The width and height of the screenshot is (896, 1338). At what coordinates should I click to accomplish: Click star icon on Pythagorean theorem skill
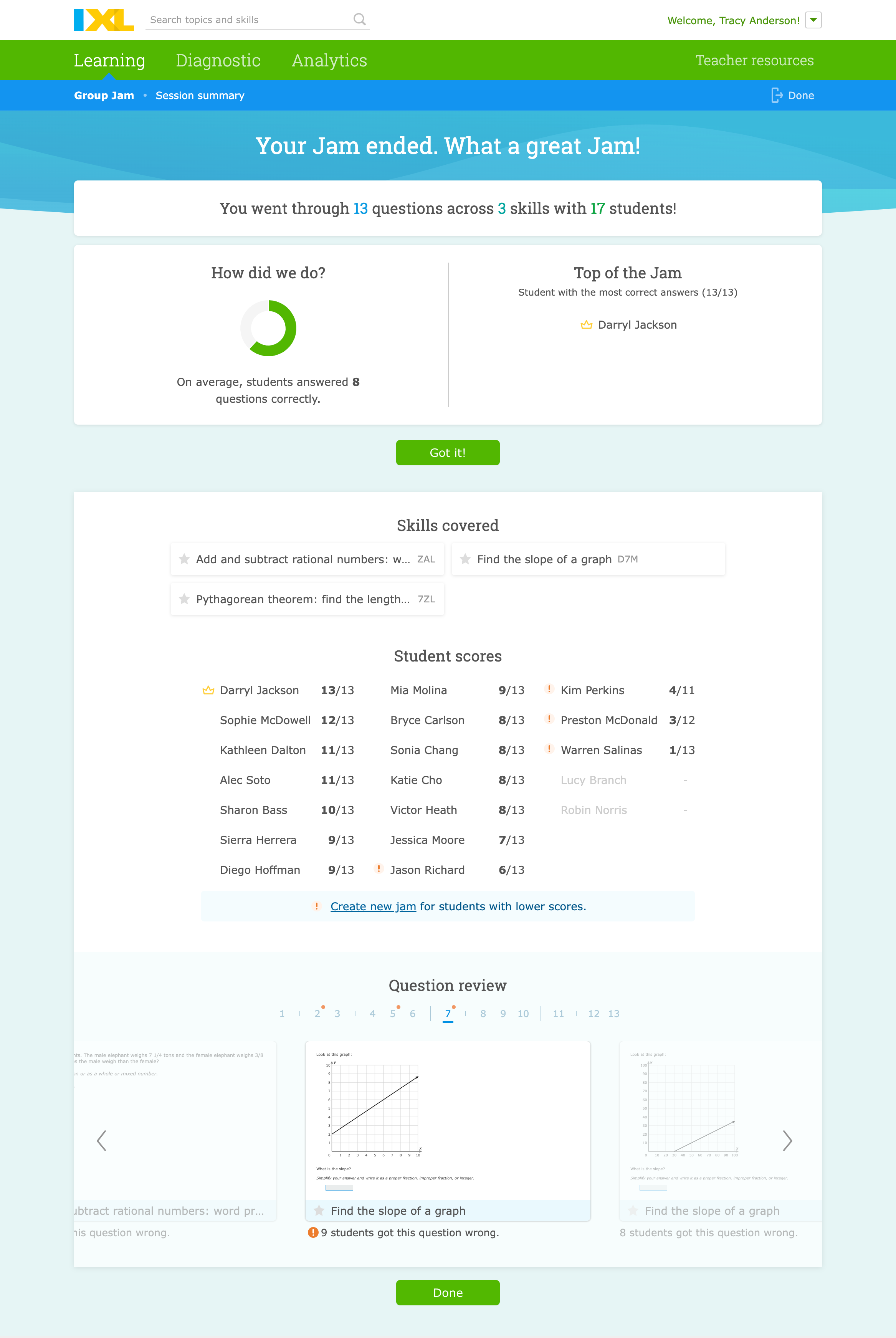coord(184,599)
